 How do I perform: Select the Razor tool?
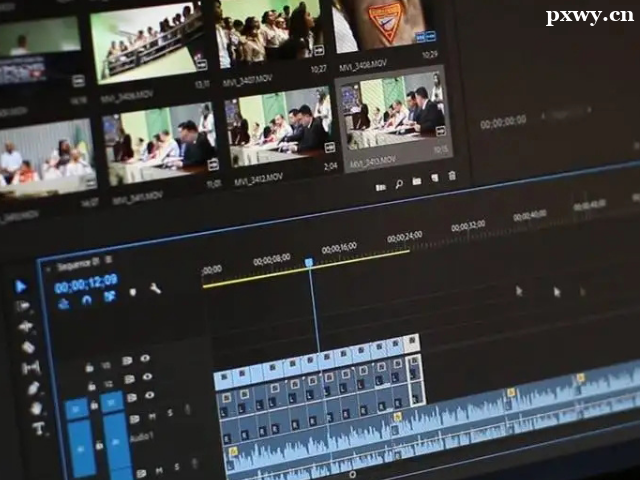point(28,347)
